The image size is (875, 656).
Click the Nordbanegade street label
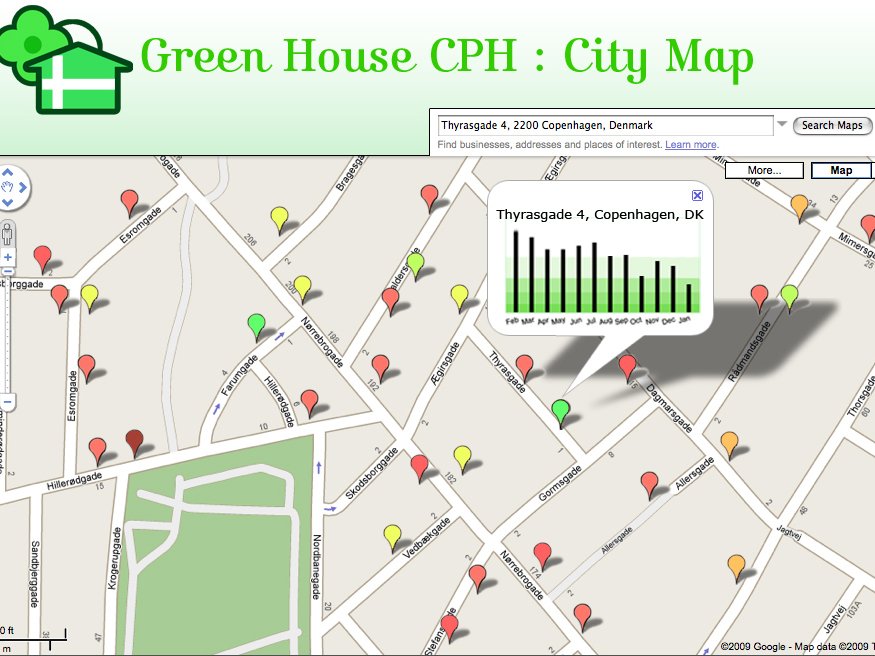(x=316, y=567)
